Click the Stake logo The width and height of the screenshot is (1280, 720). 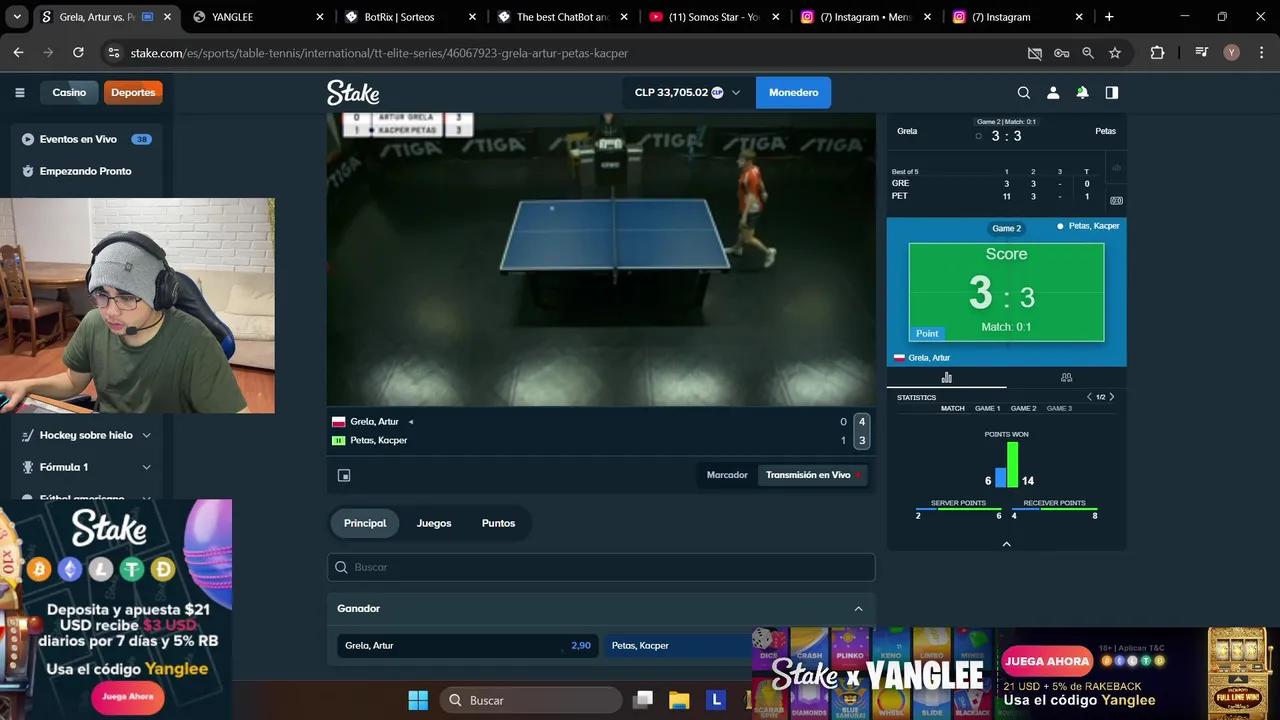[x=353, y=93]
